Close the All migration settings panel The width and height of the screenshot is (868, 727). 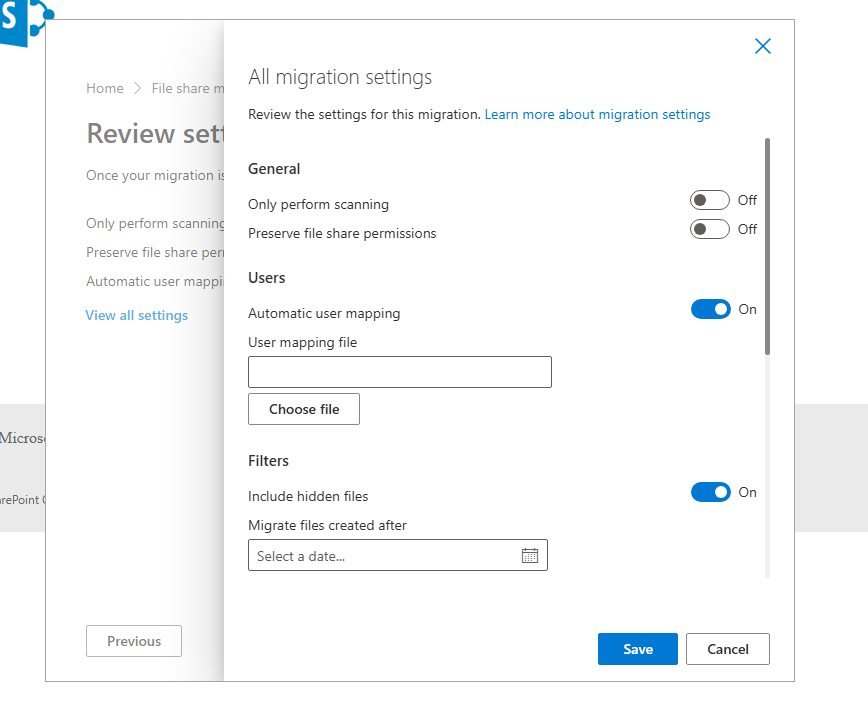[x=762, y=46]
